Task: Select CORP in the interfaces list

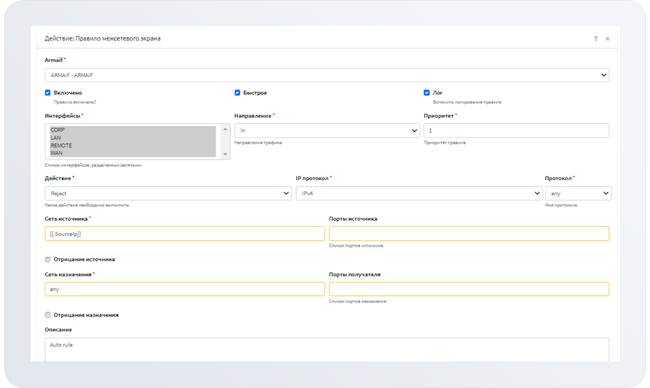Action: tap(133, 130)
